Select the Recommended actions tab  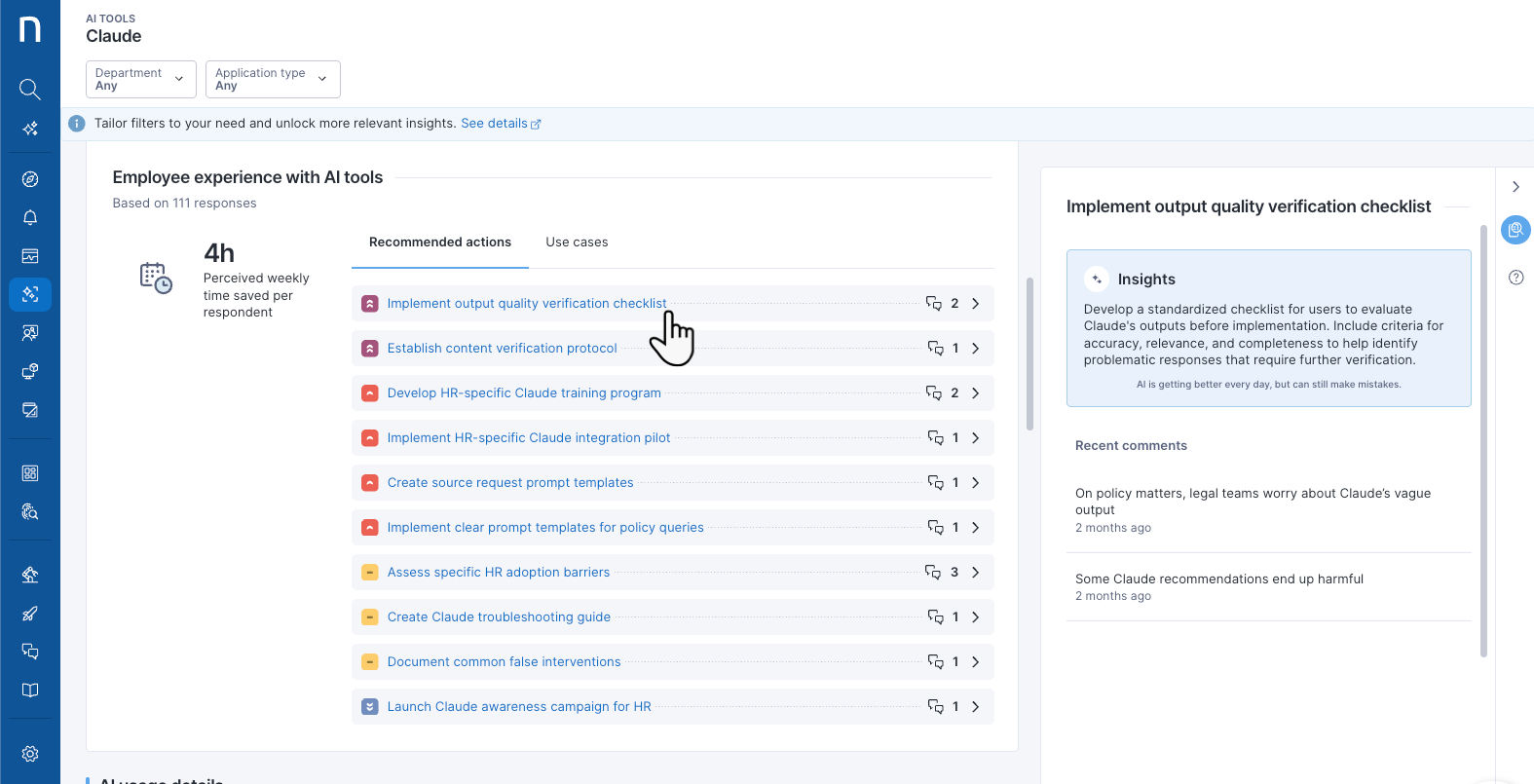(439, 243)
